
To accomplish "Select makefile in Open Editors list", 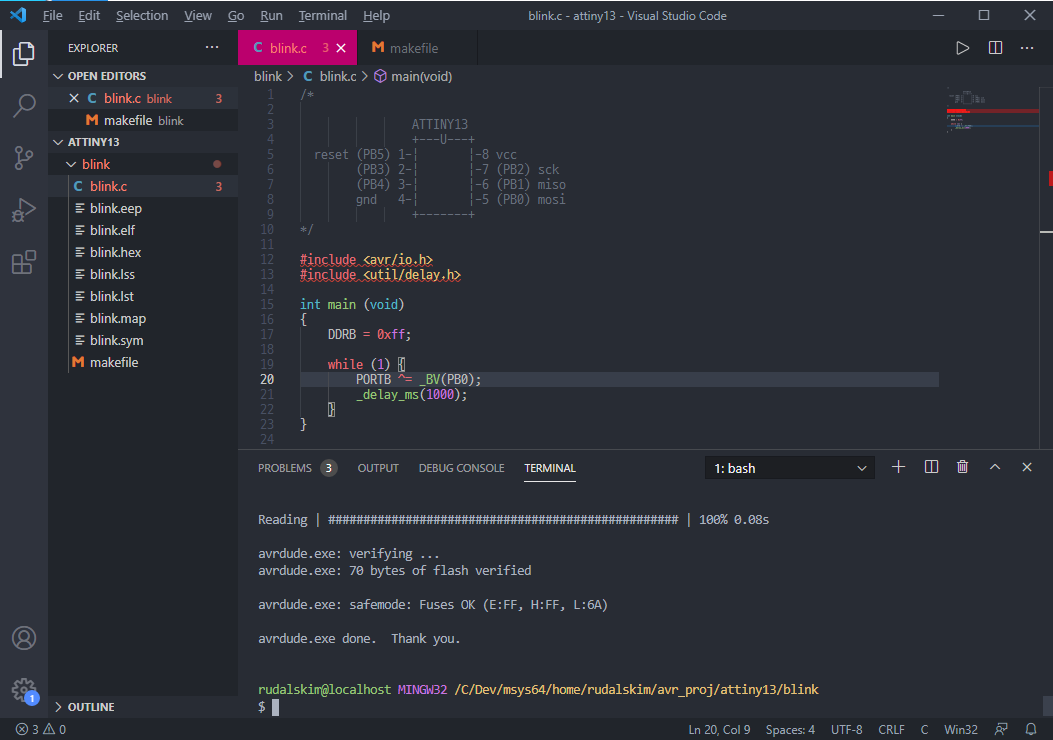I will [143, 120].
